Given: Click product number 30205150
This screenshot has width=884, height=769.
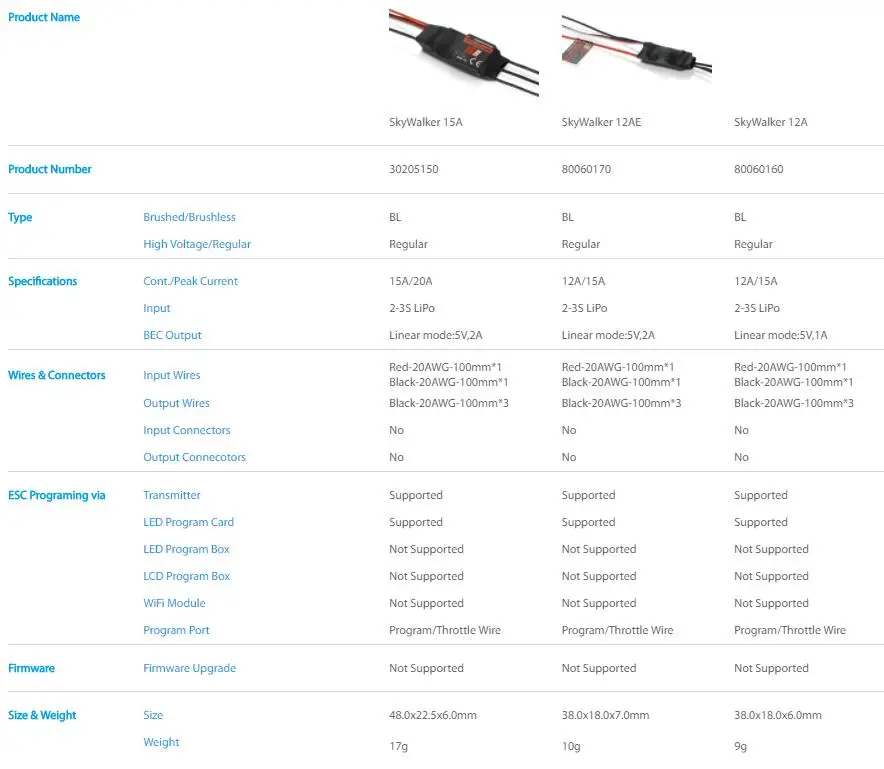Looking at the screenshot, I should click(x=414, y=169).
